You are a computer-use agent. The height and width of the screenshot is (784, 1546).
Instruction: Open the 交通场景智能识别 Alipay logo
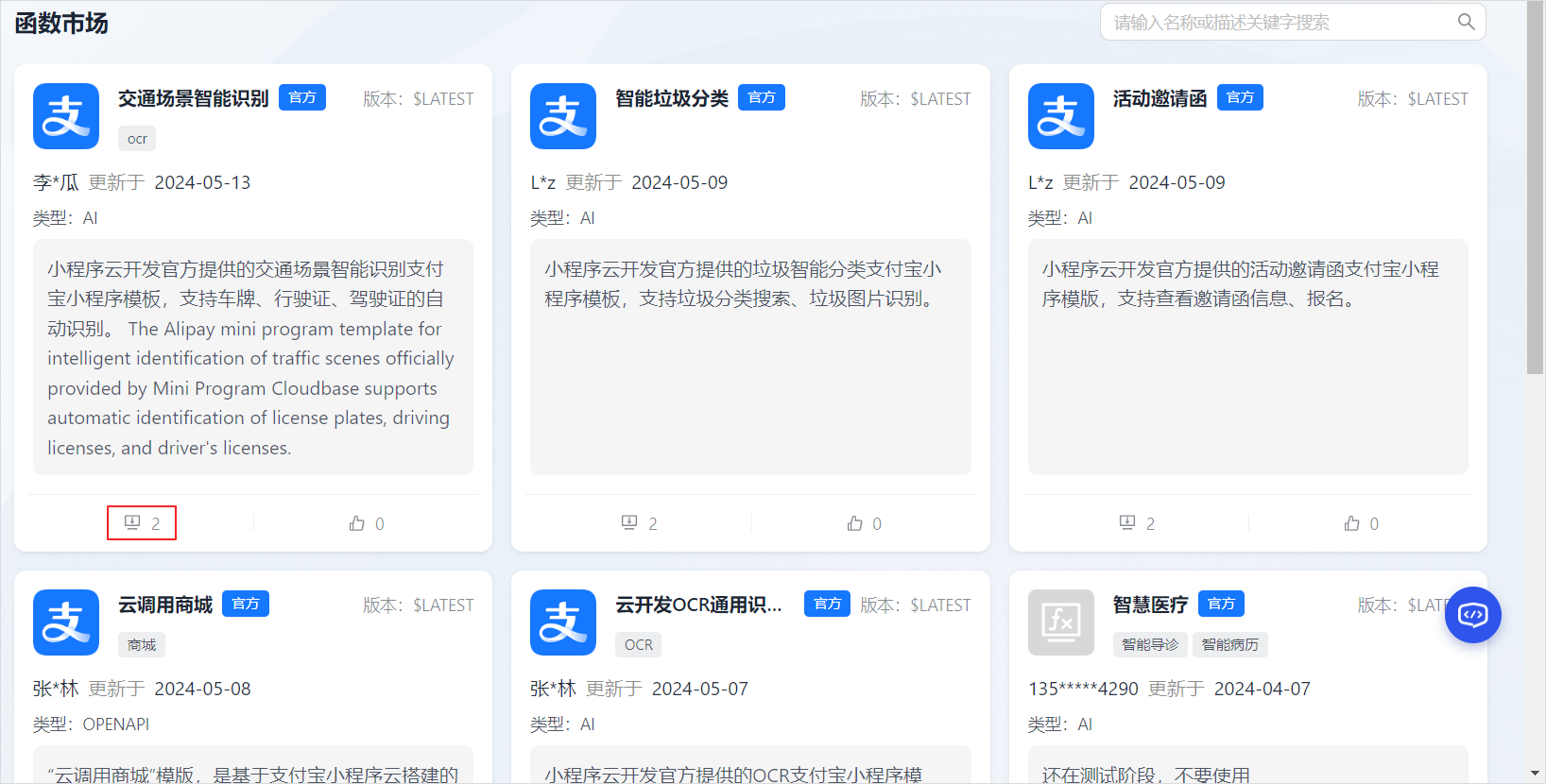point(66,116)
